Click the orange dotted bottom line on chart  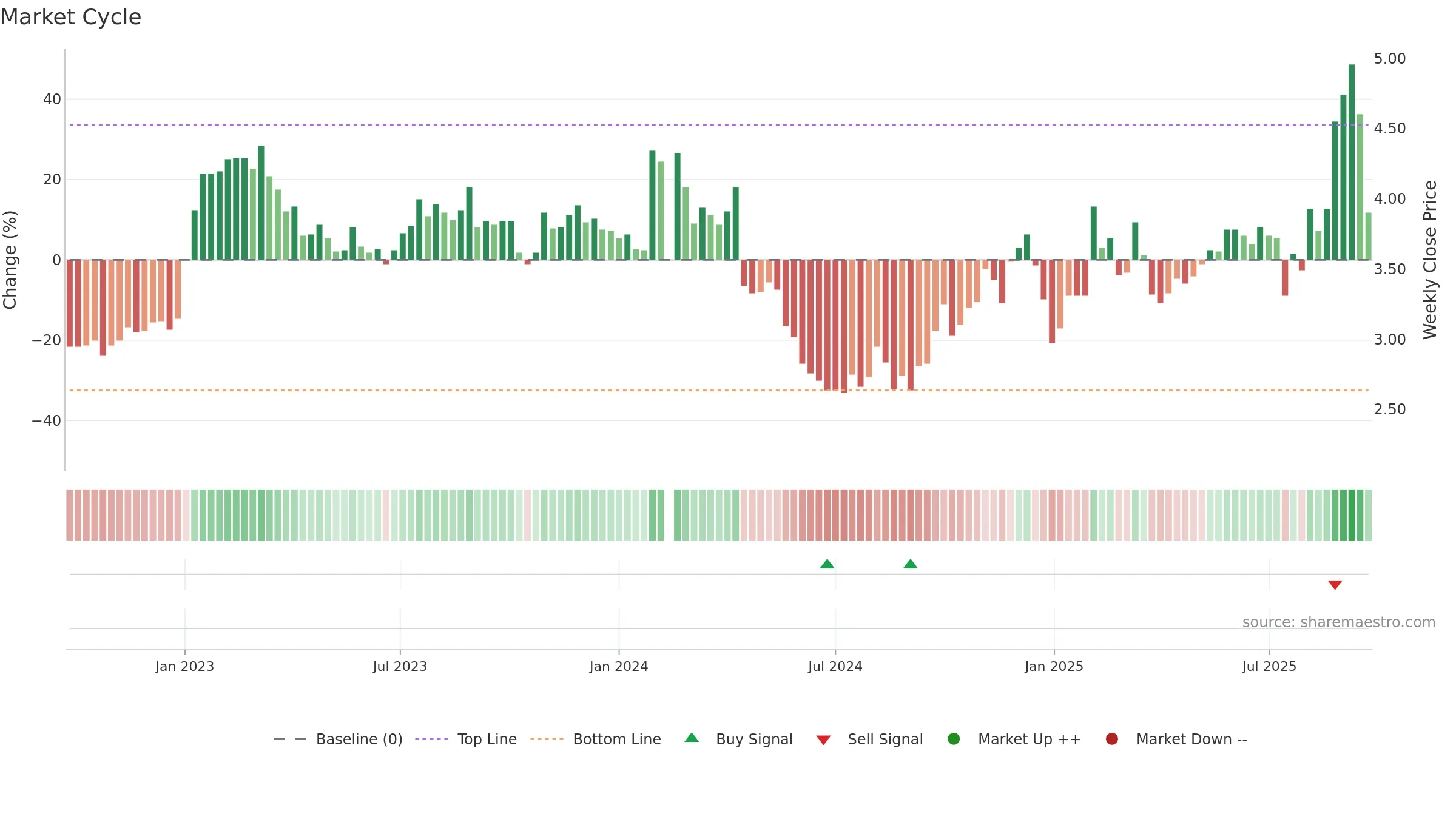coord(719,390)
